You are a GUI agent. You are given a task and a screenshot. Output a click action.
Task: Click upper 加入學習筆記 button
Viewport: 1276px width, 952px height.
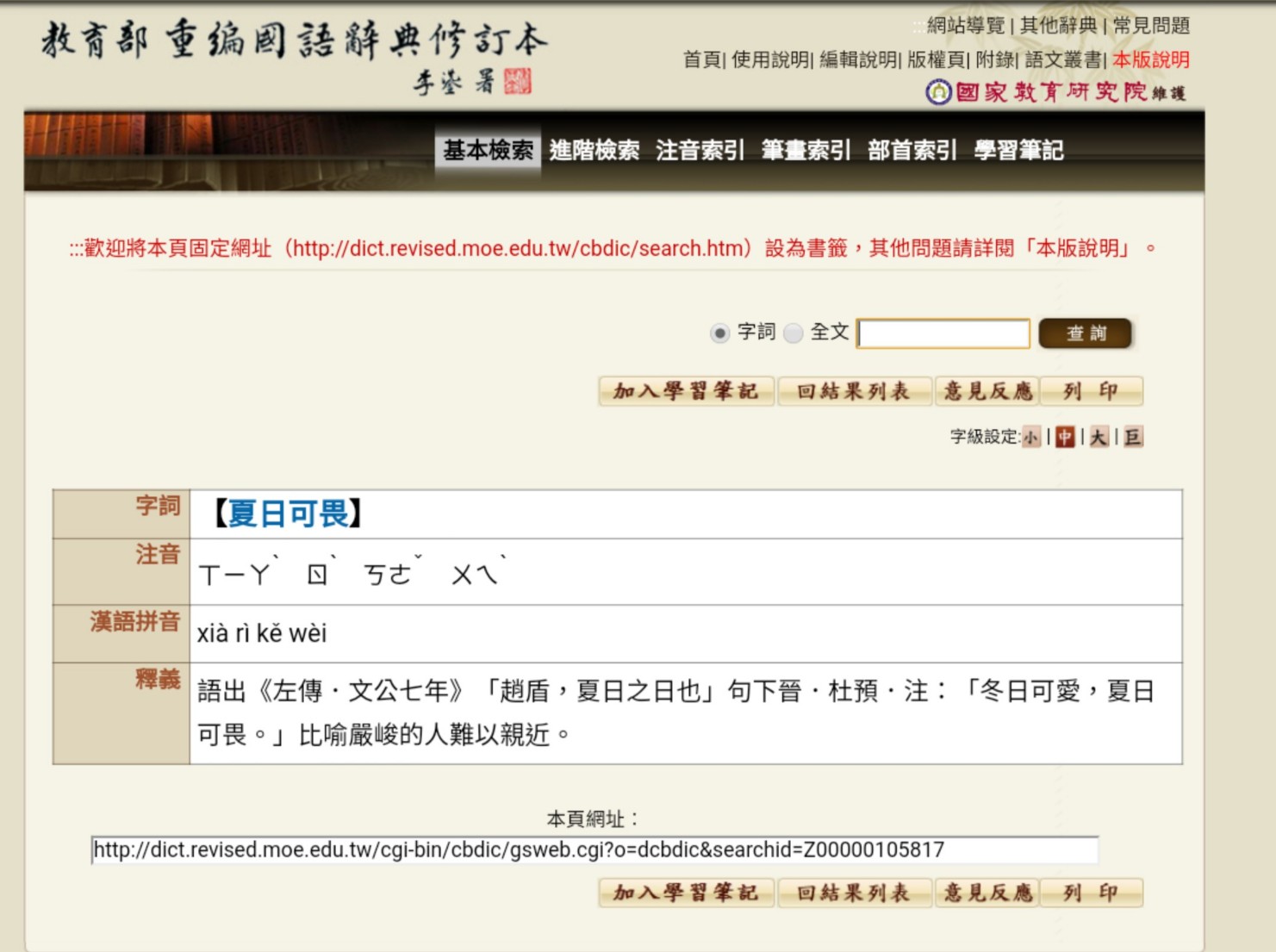pyautogui.click(x=687, y=391)
